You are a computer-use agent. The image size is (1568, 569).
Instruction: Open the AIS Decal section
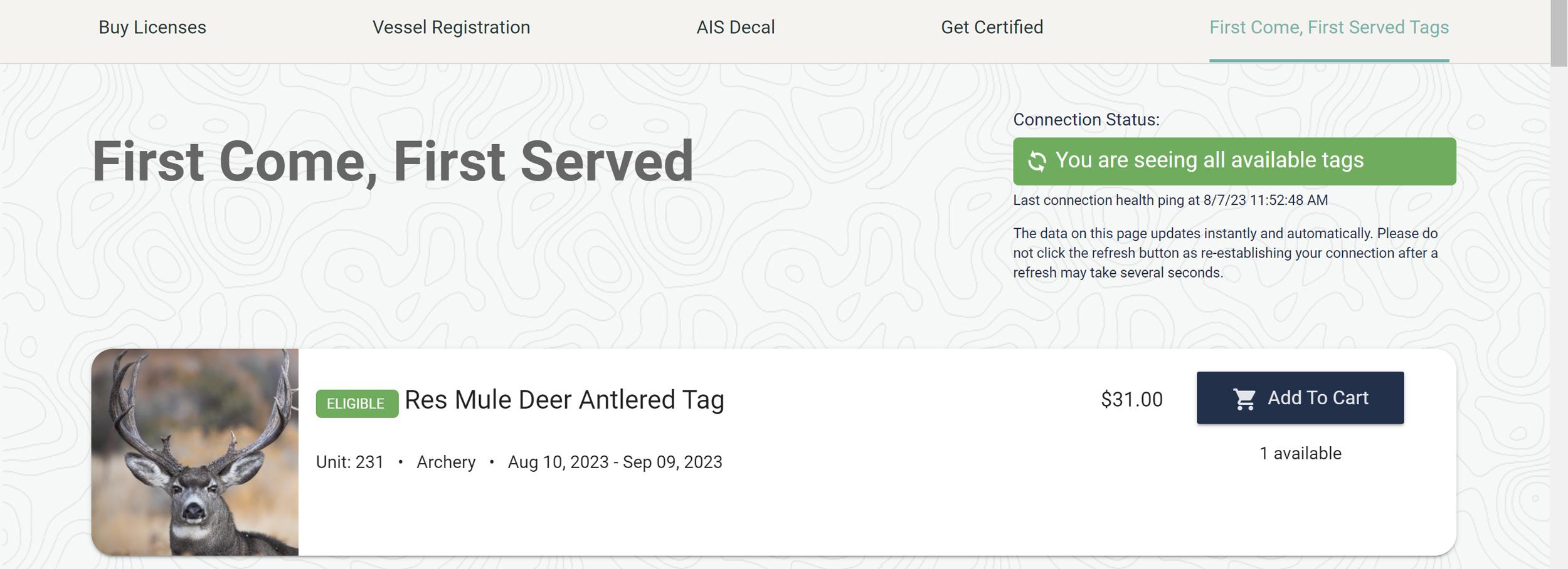click(x=735, y=28)
